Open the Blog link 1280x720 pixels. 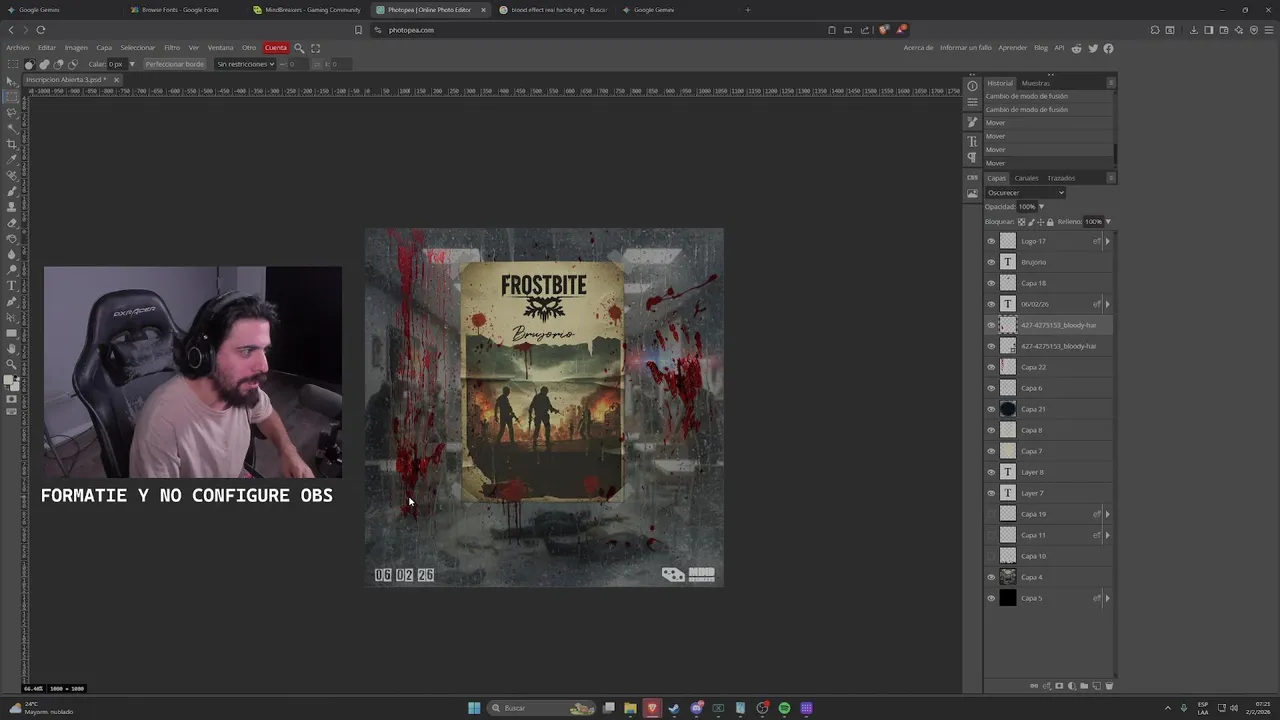(1041, 48)
